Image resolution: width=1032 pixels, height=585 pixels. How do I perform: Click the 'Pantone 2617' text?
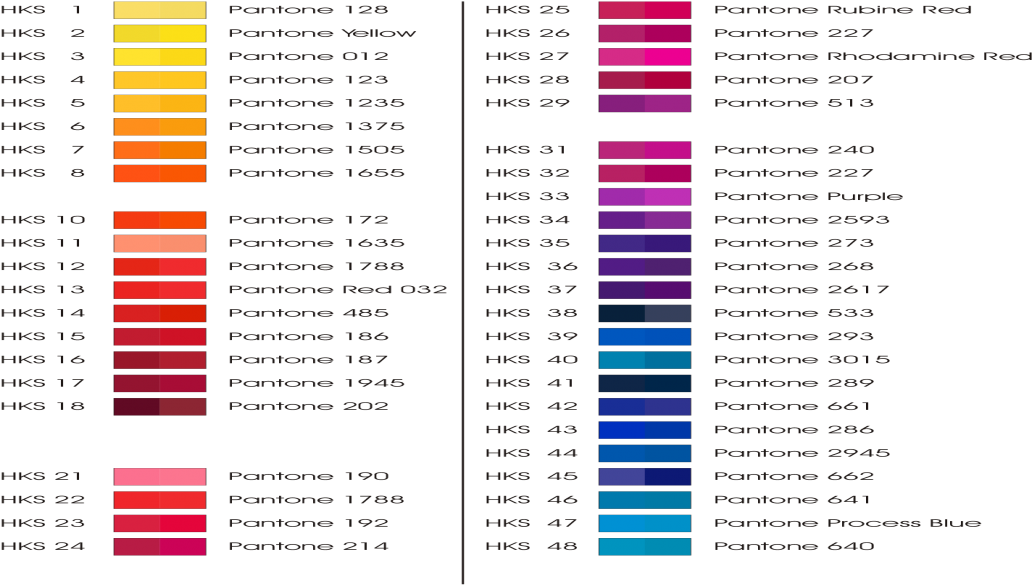point(802,290)
